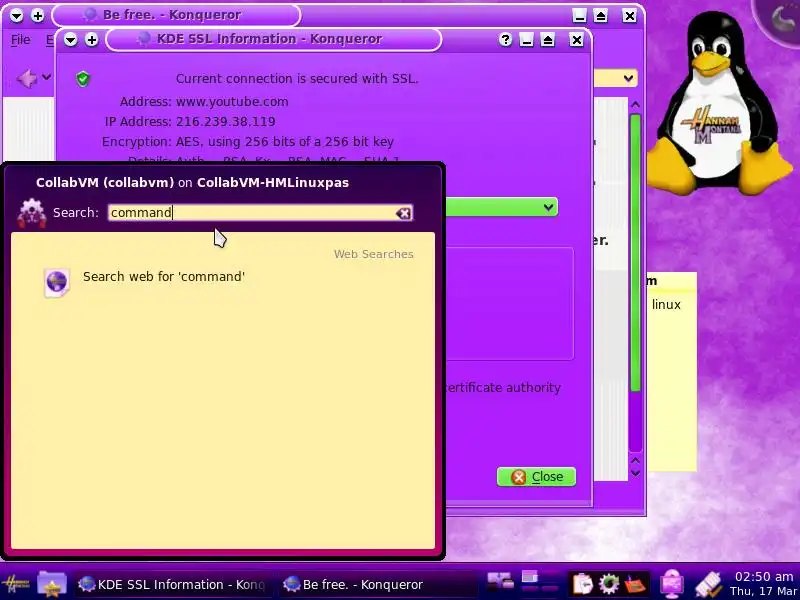
Task: Click the plasma cashew corner icon at top right
Action: [x=781, y=18]
